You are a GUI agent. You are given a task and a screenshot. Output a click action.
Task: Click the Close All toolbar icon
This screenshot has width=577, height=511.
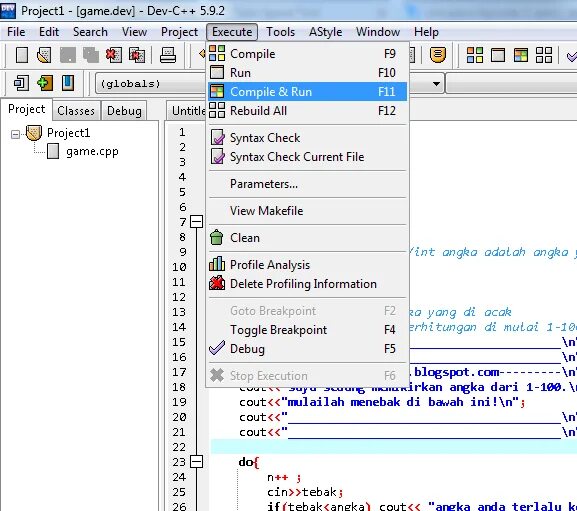[137, 55]
